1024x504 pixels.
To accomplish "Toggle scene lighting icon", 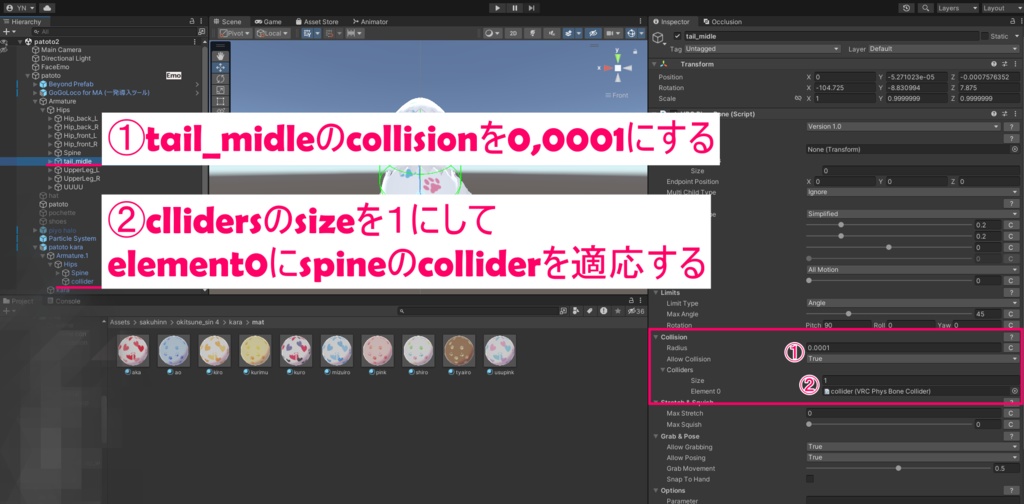I will tap(534, 33).
